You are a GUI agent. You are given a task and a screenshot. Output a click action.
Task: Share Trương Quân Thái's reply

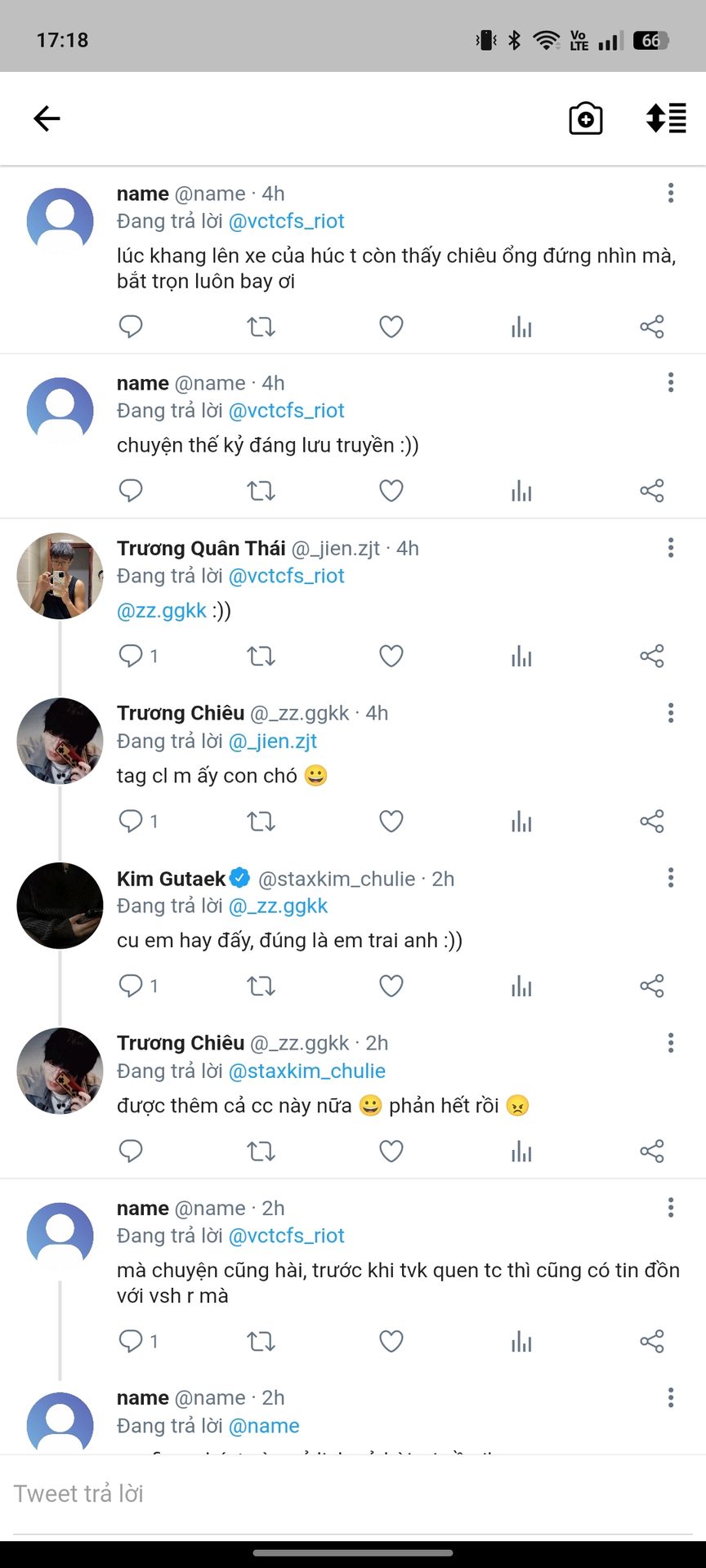(x=651, y=656)
